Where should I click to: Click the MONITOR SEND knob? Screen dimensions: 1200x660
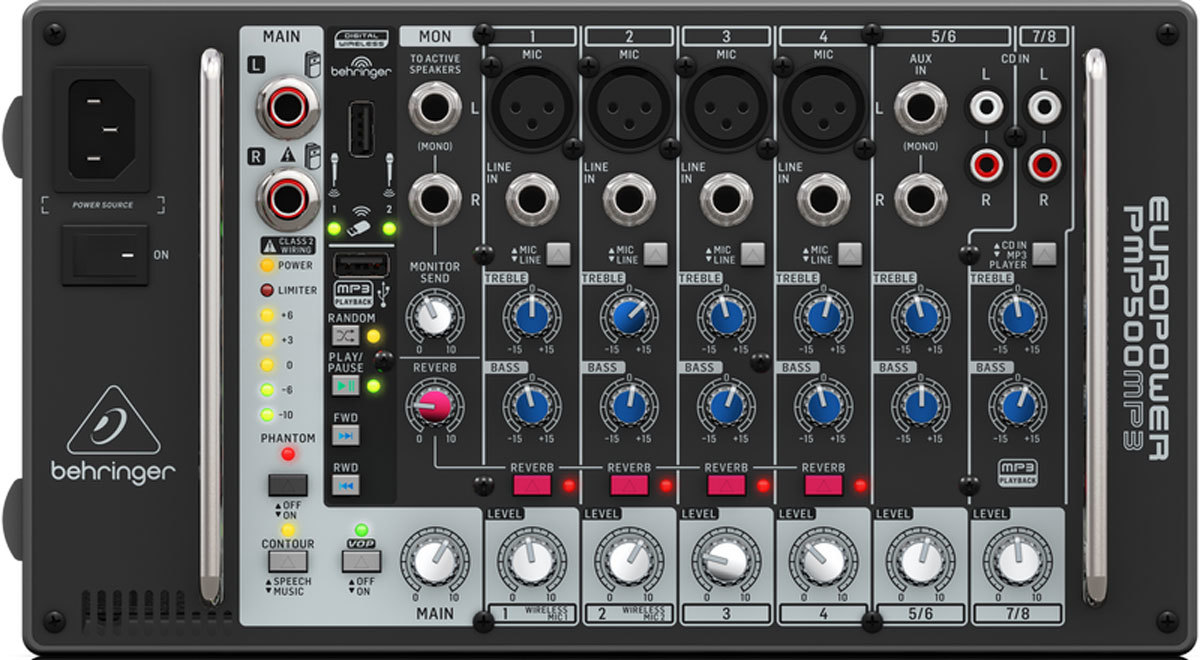tap(433, 318)
